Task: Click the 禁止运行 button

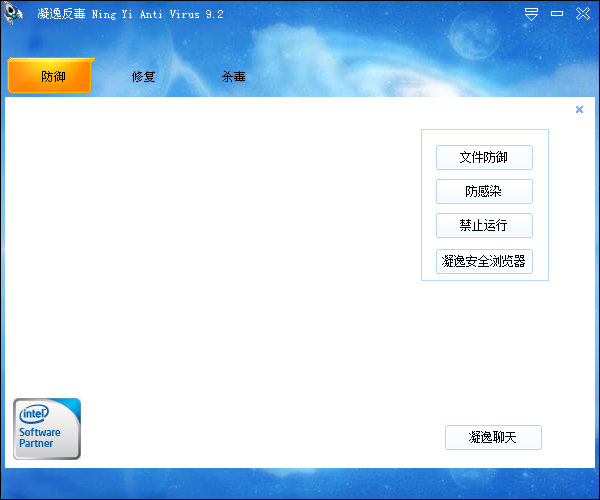Action: click(484, 225)
